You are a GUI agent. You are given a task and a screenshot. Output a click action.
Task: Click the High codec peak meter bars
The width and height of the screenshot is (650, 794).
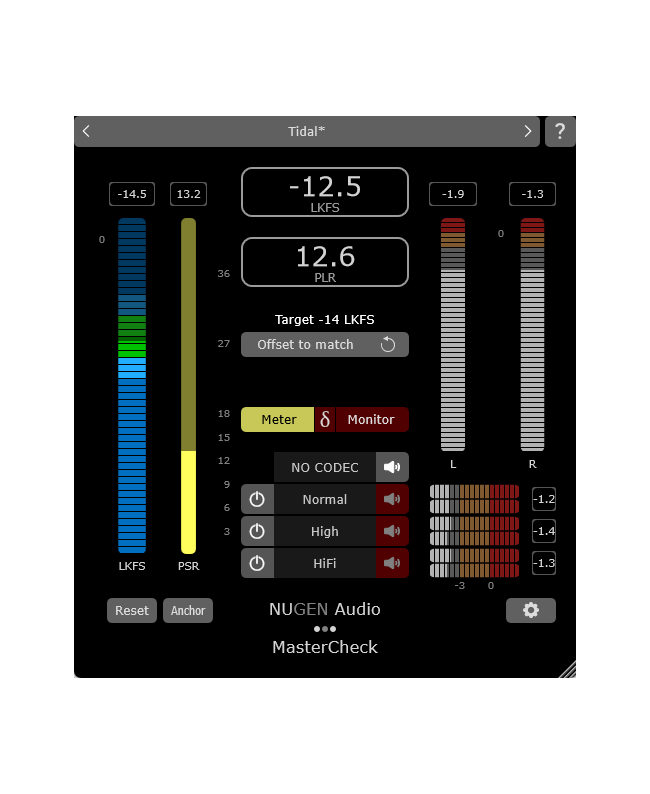pos(474,531)
